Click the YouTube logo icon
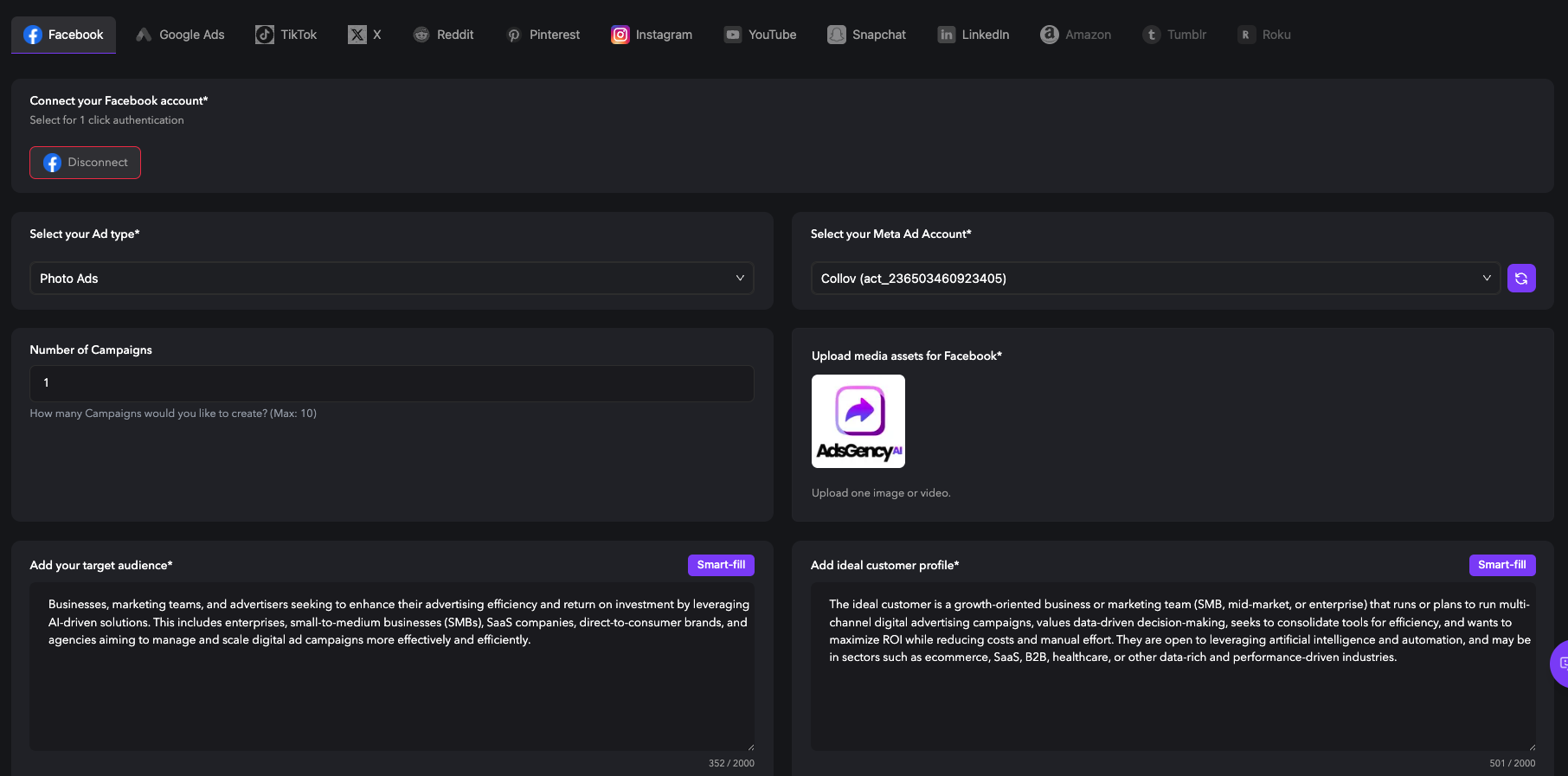Viewport: 1568px width, 776px height. click(x=733, y=35)
